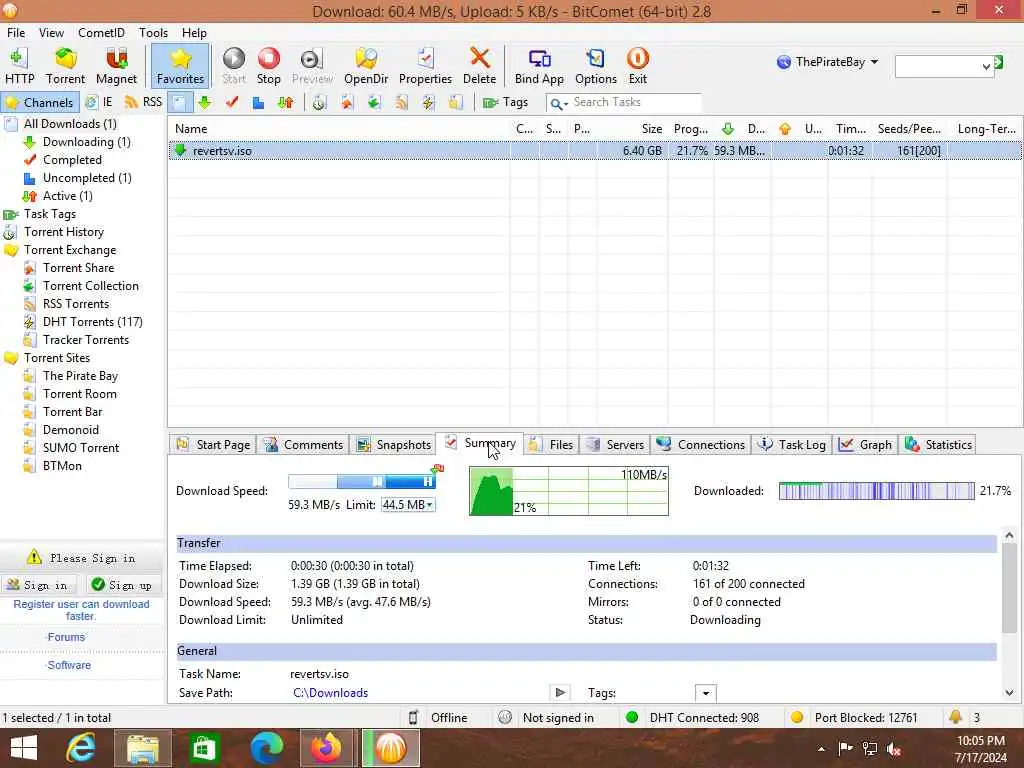The image size is (1024, 768).
Task: Focus the Search Tasks input field
Action: [635, 103]
